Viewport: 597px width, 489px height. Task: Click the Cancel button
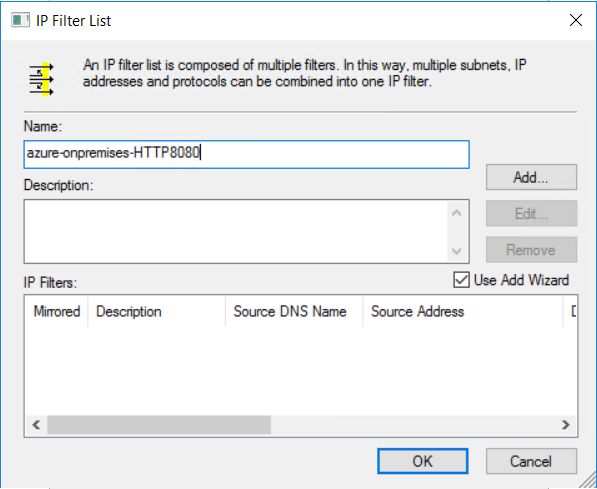531,461
